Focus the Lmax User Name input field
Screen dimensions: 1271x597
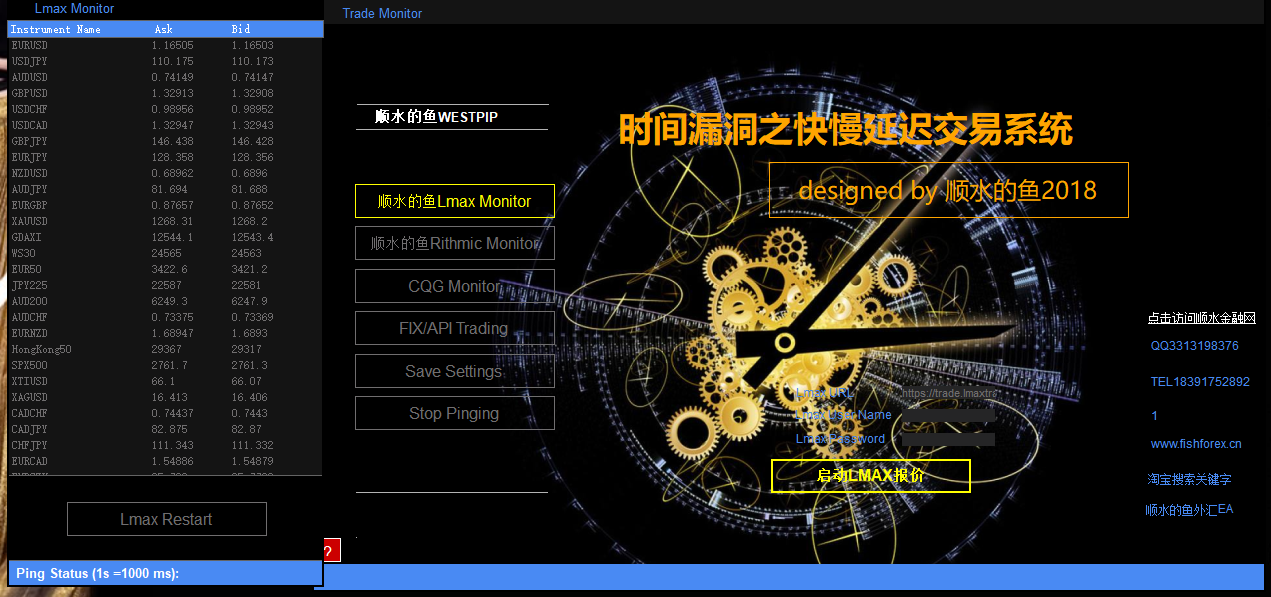(948, 416)
